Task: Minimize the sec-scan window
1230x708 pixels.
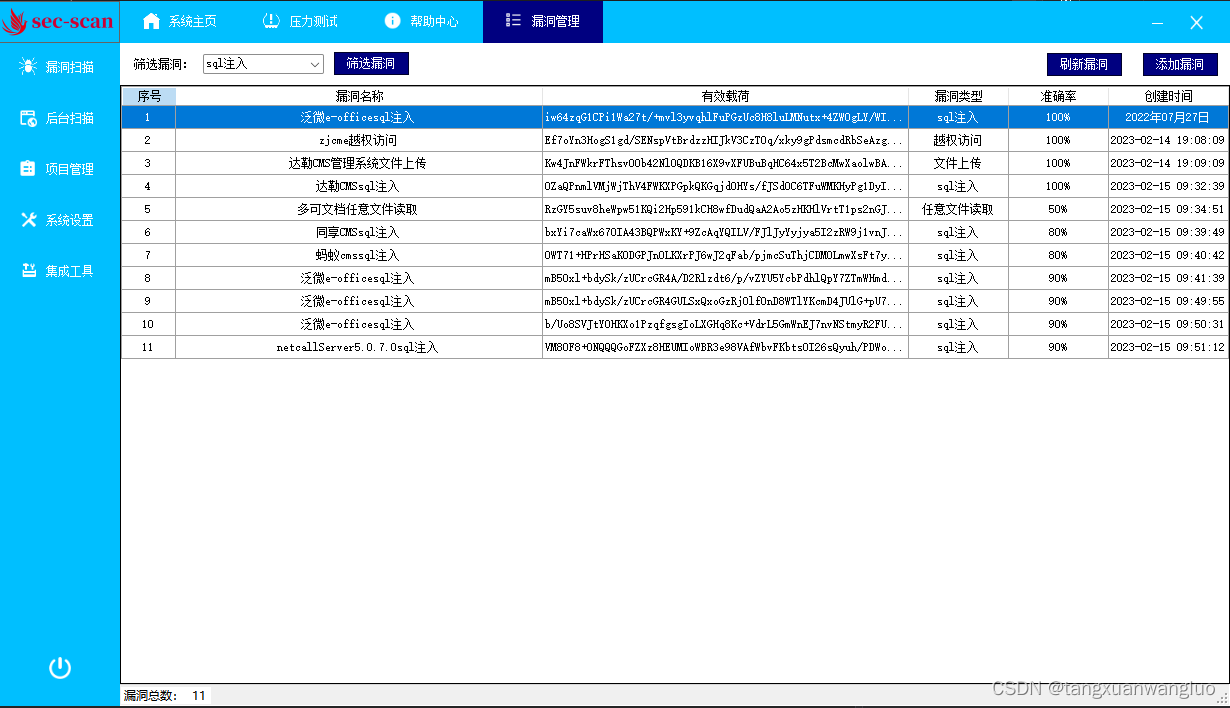Action: 1158,22
